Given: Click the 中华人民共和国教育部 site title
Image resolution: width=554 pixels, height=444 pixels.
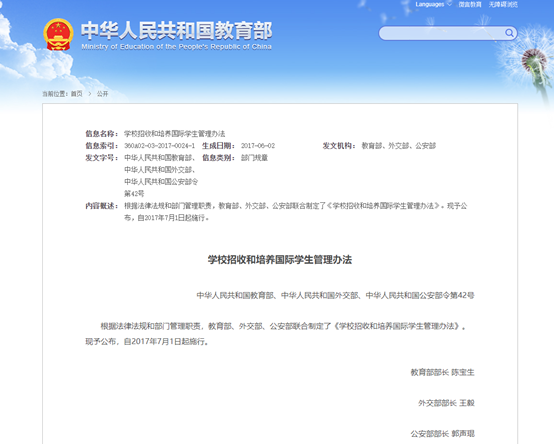Looking at the screenshot, I should coord(177,30).
